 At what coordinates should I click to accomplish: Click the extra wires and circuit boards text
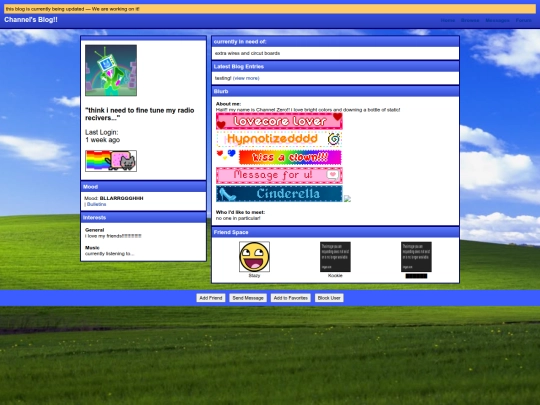tap(247, 53)
